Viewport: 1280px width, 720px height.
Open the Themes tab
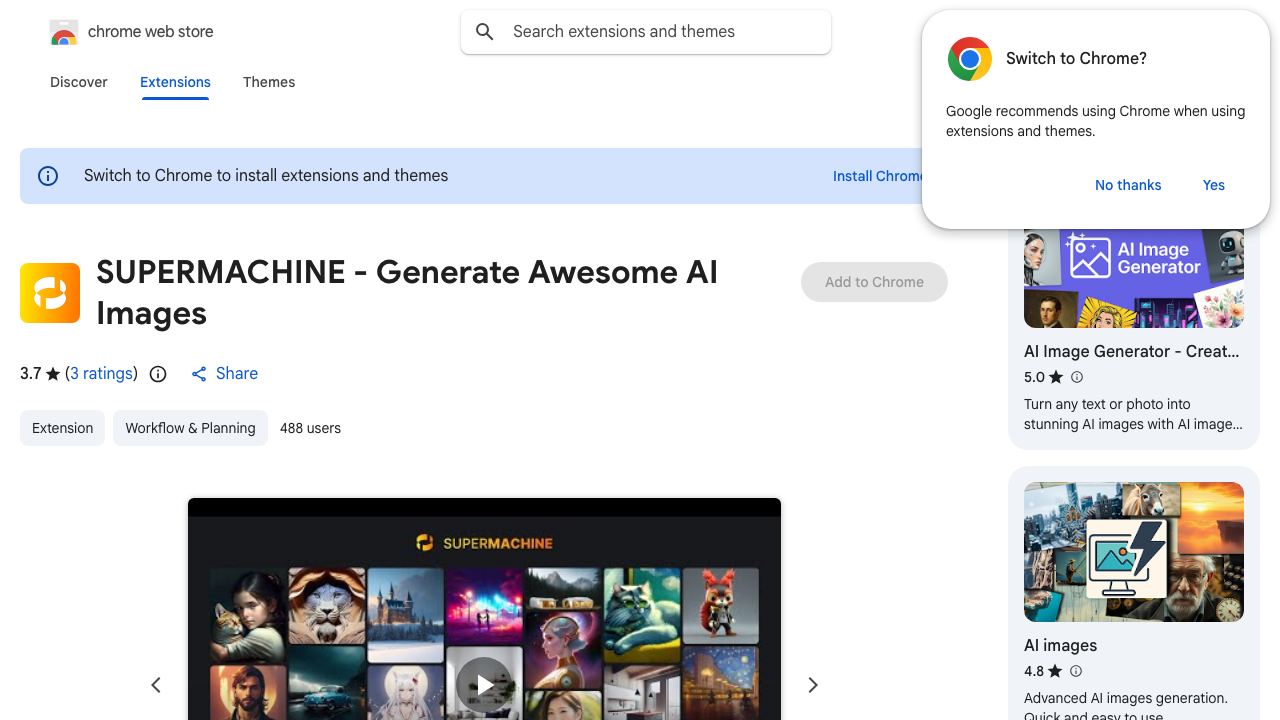[269, 82]
